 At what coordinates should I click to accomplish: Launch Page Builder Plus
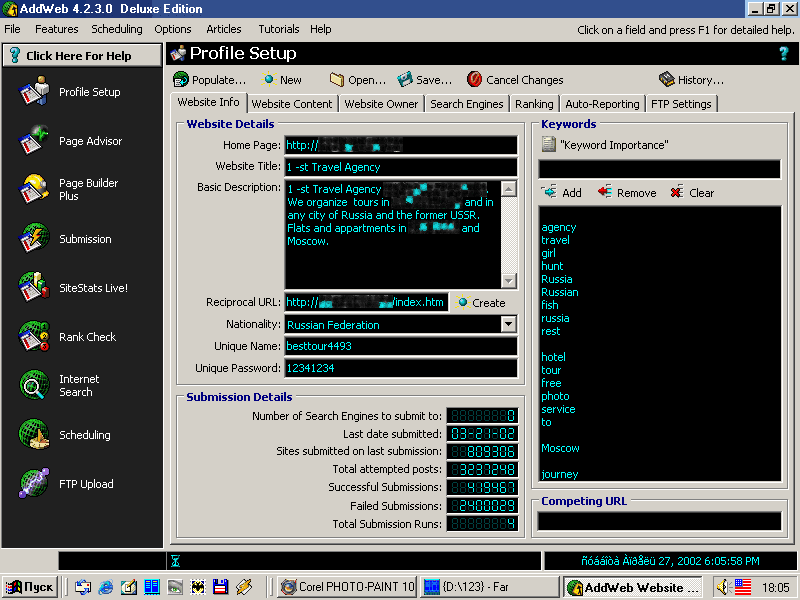click(70, 189)
